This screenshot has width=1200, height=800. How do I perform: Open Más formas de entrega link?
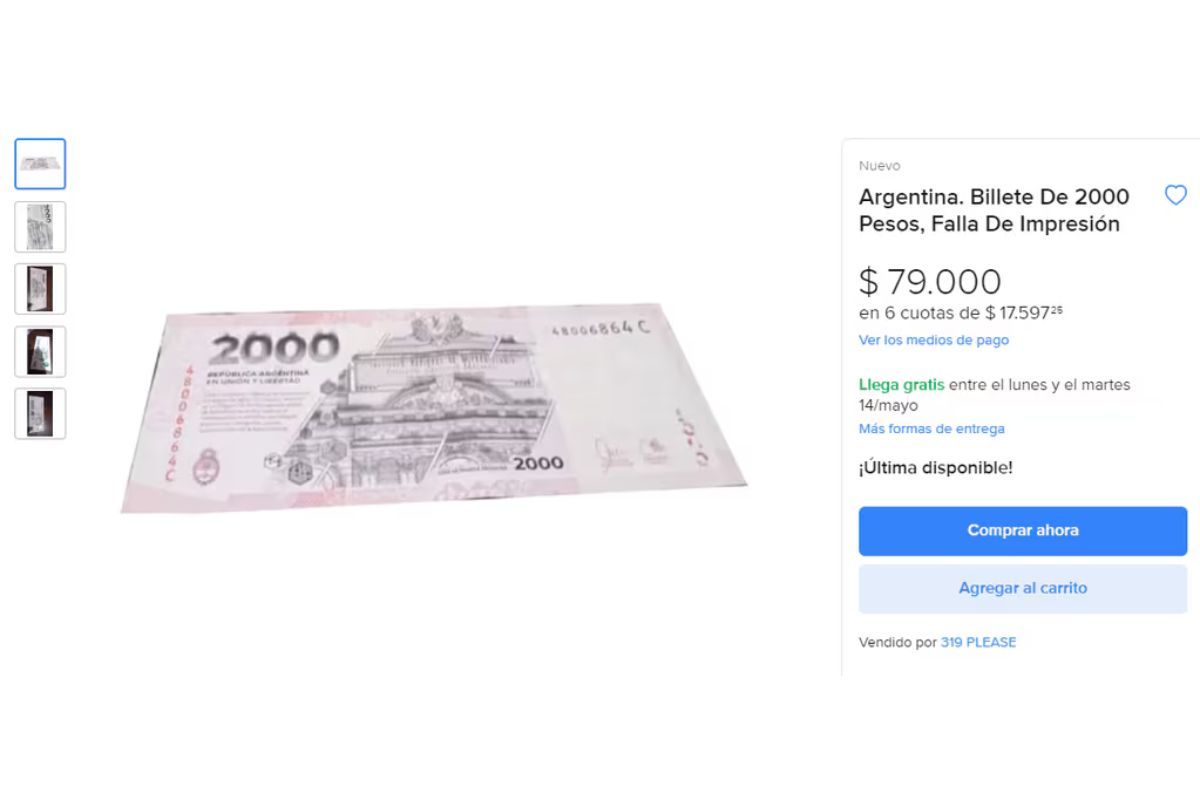point(932,429)
